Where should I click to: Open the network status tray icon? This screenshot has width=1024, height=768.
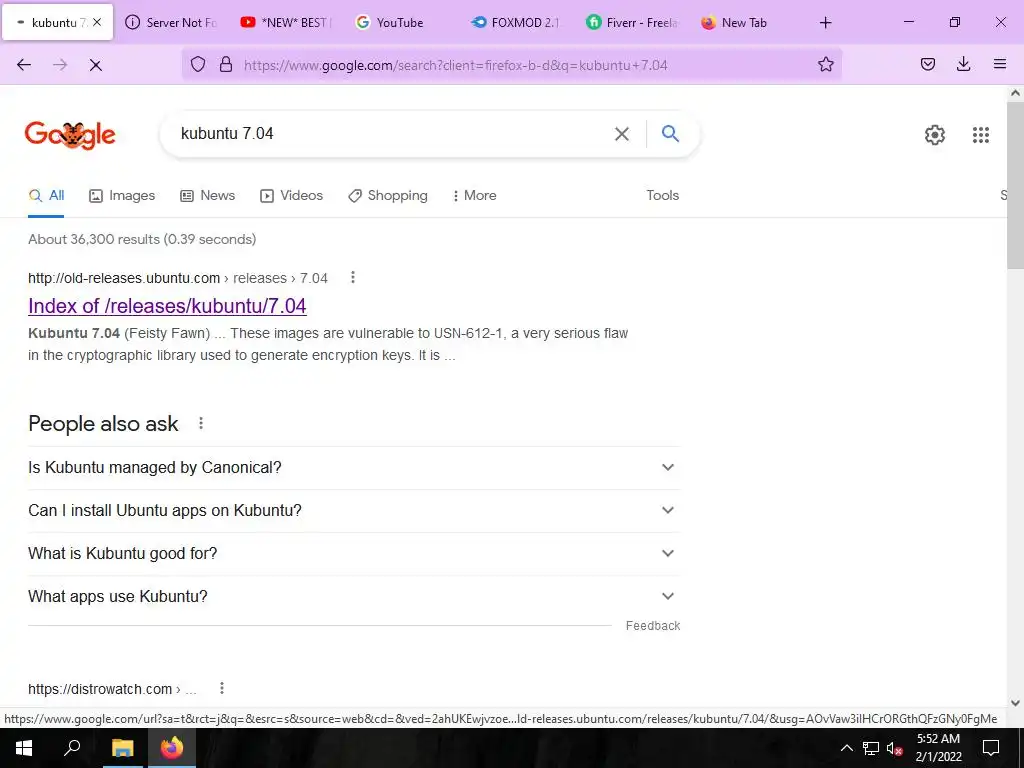[870, 748]
